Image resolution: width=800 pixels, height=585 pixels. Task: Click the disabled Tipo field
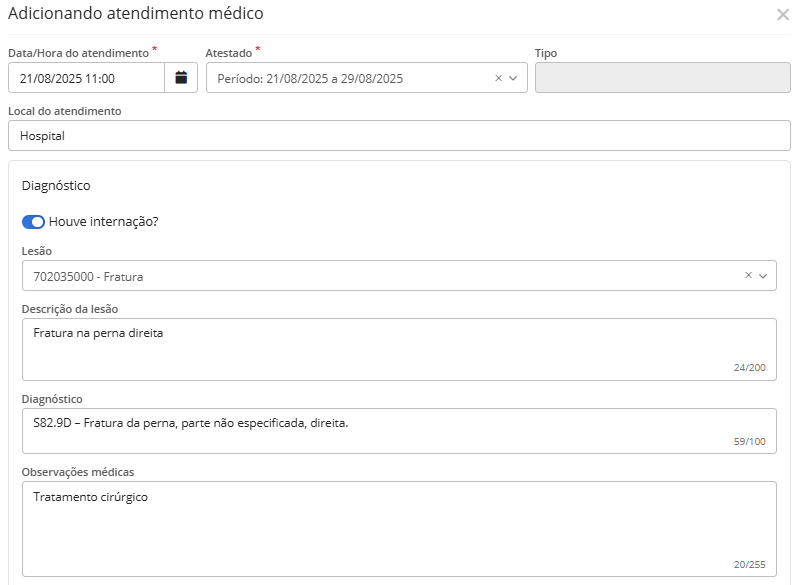pyautogui.click(x=663, y=78)
